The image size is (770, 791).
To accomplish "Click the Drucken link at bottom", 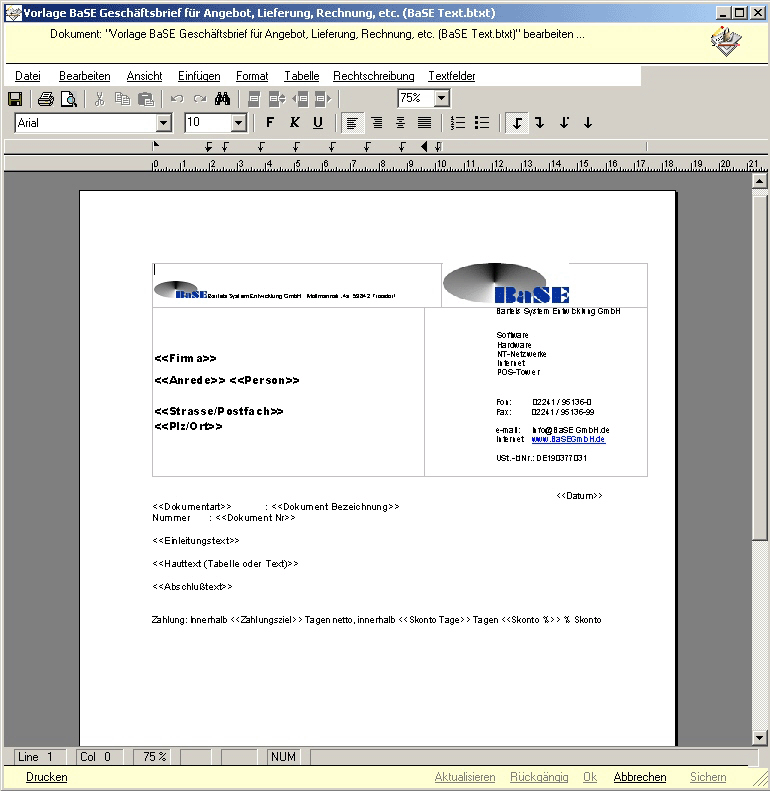I will pos(47,777).
